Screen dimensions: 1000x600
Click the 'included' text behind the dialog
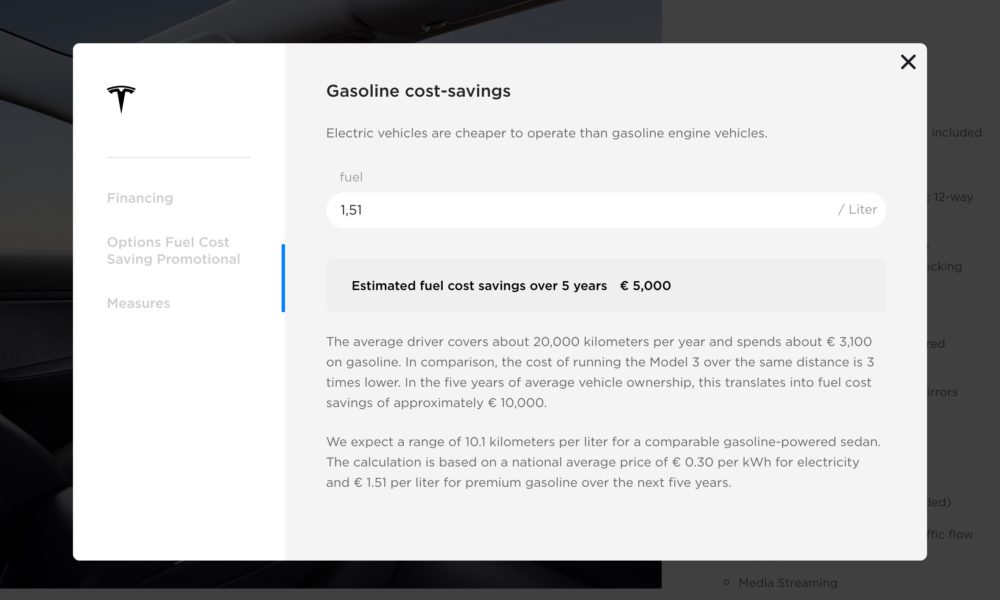(x=957, y=133)
